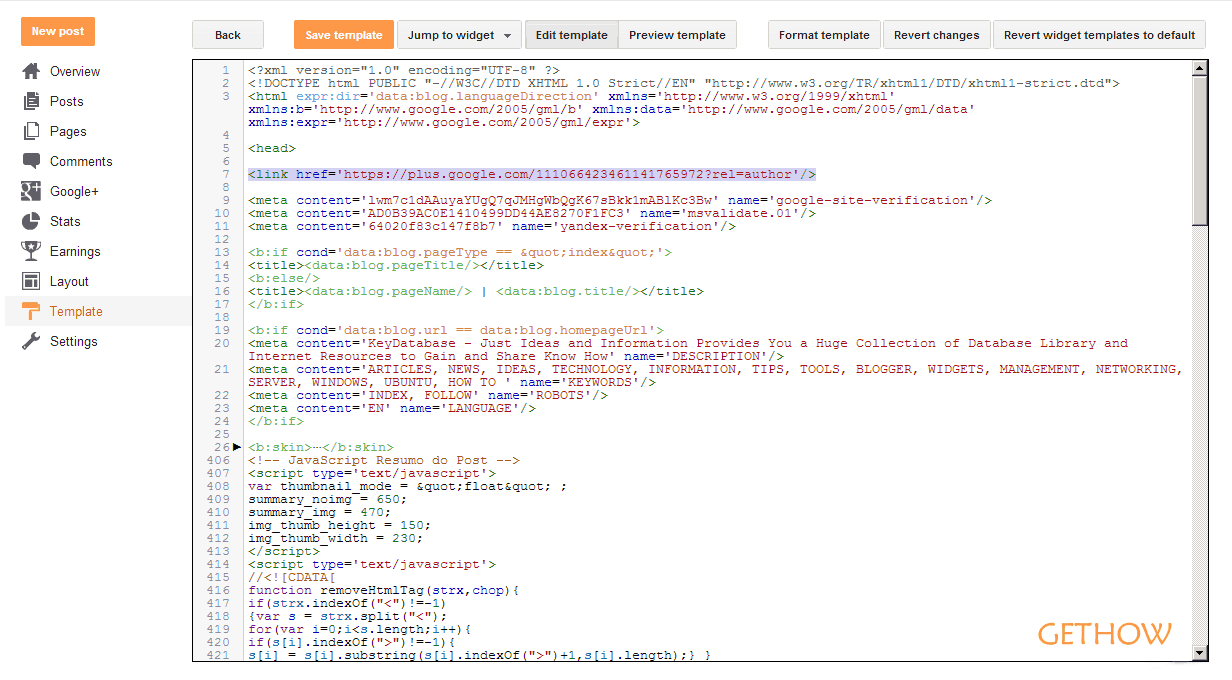Viewport: 1232px width, 680px height.
Task: Click the collapsed <b:skin> code line
Action: click(x=321, y=447)
